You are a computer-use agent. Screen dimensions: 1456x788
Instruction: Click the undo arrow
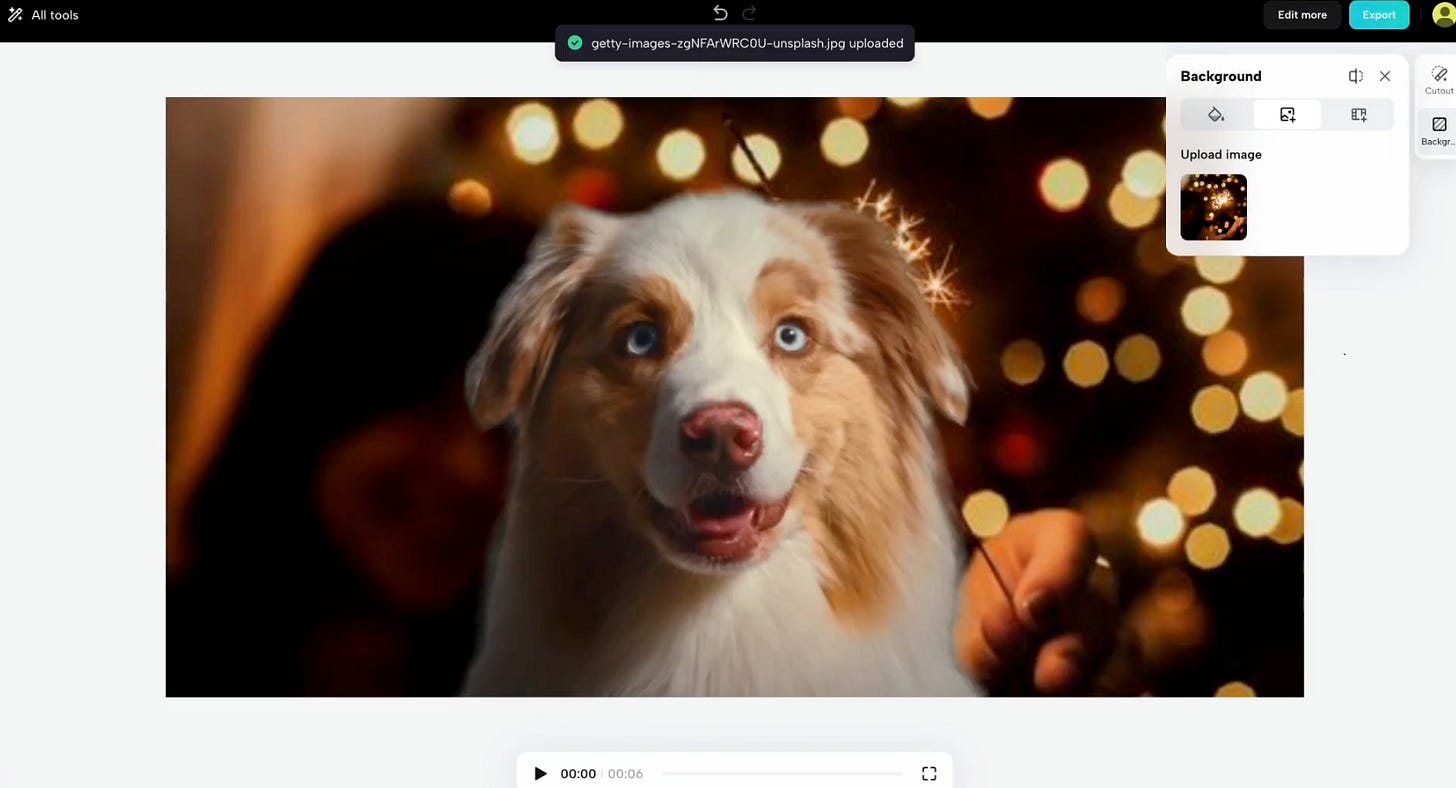tap(719, 12)
